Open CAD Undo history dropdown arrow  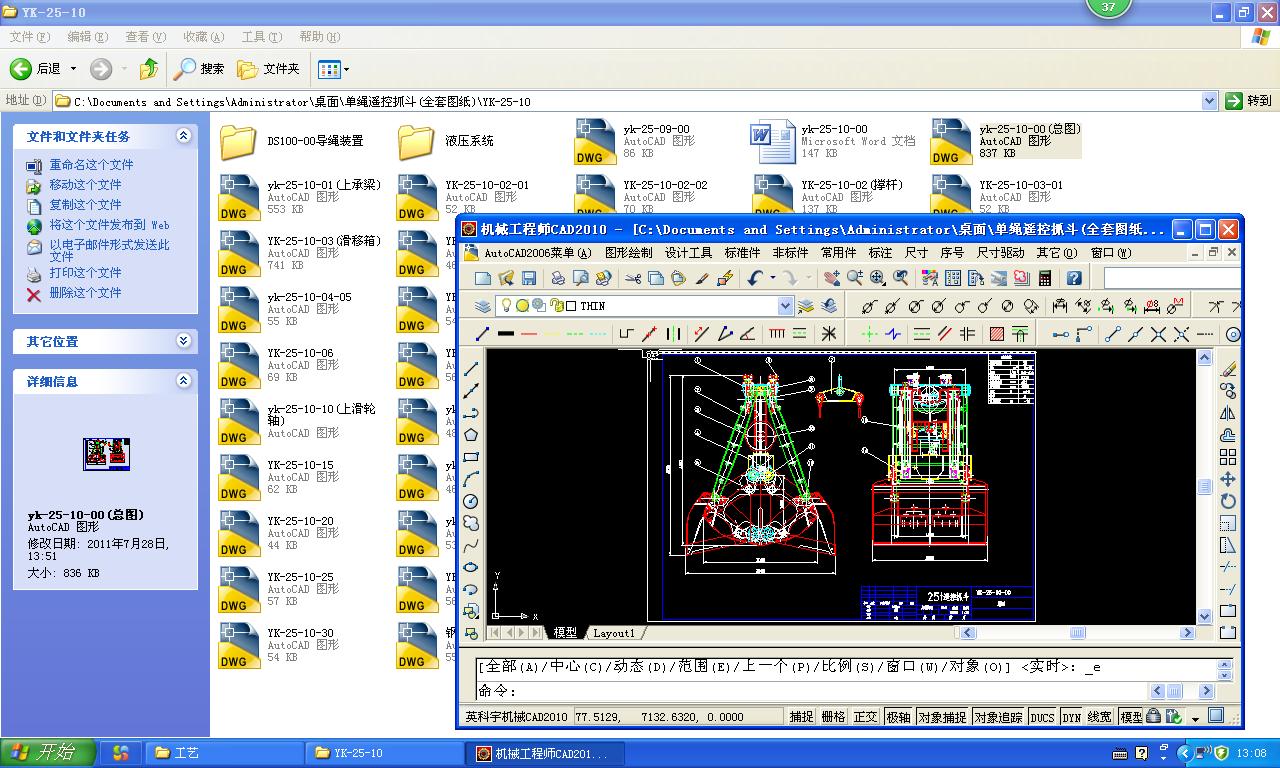772,278
